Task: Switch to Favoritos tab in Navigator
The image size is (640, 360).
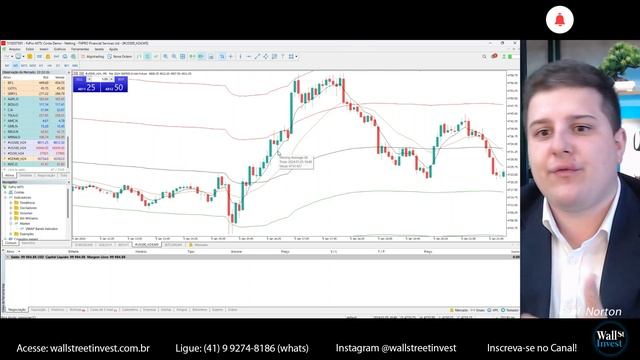Action: point(28,243)
